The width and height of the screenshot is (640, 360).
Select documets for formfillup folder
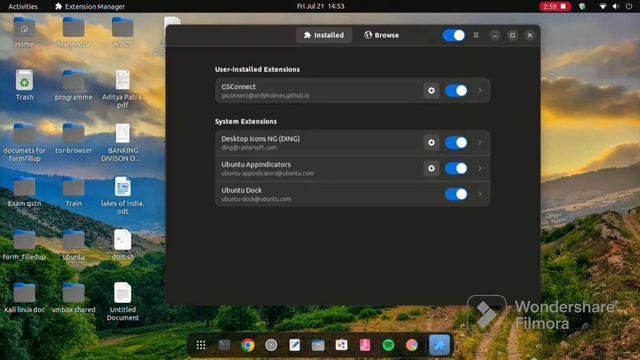[24, 142]
